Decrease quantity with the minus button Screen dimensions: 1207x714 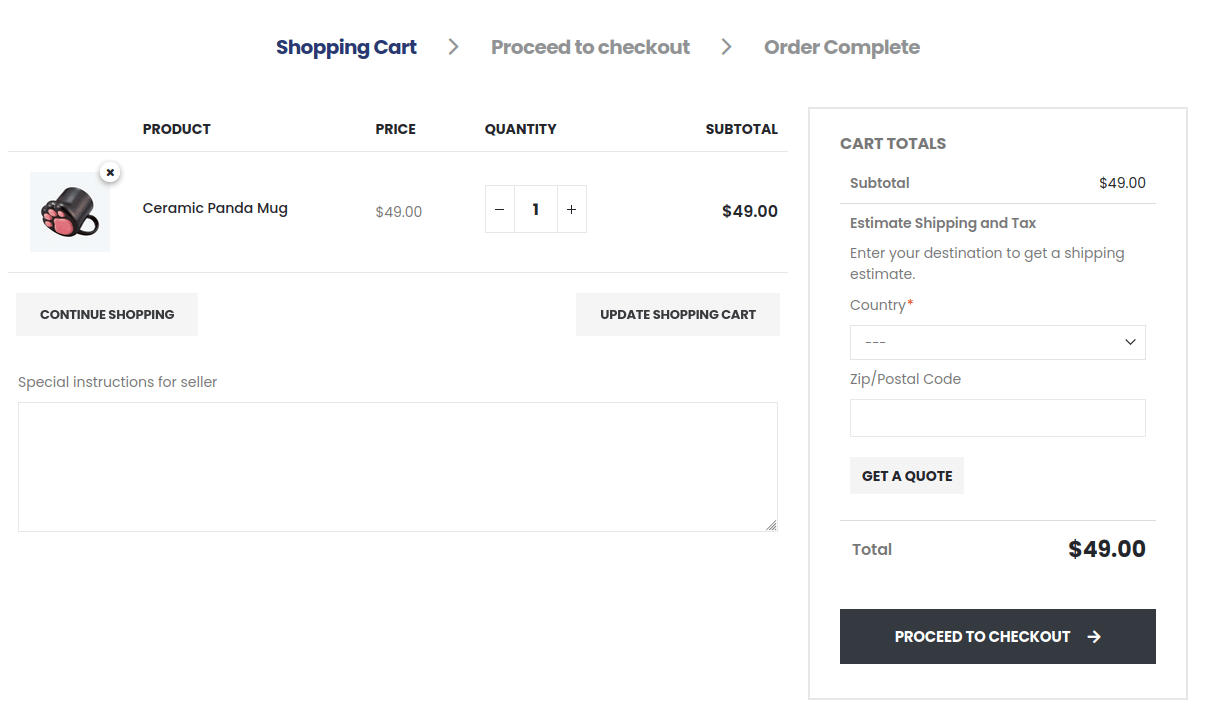pyautogui.click(x=500, y=209)
